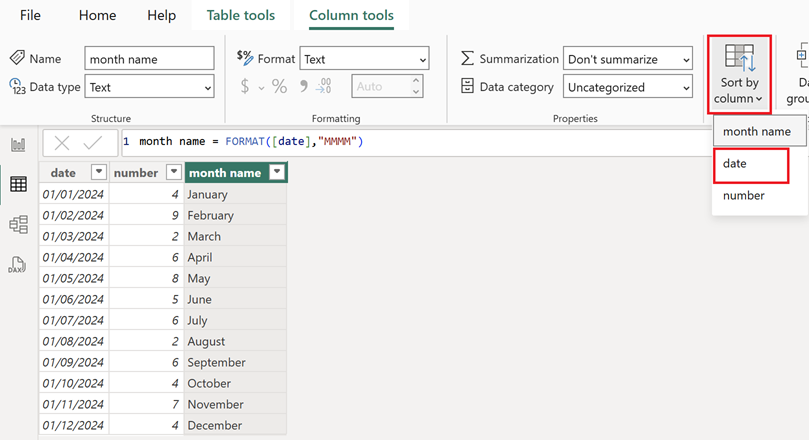Switch to the Table tools tab

[241, 16]
